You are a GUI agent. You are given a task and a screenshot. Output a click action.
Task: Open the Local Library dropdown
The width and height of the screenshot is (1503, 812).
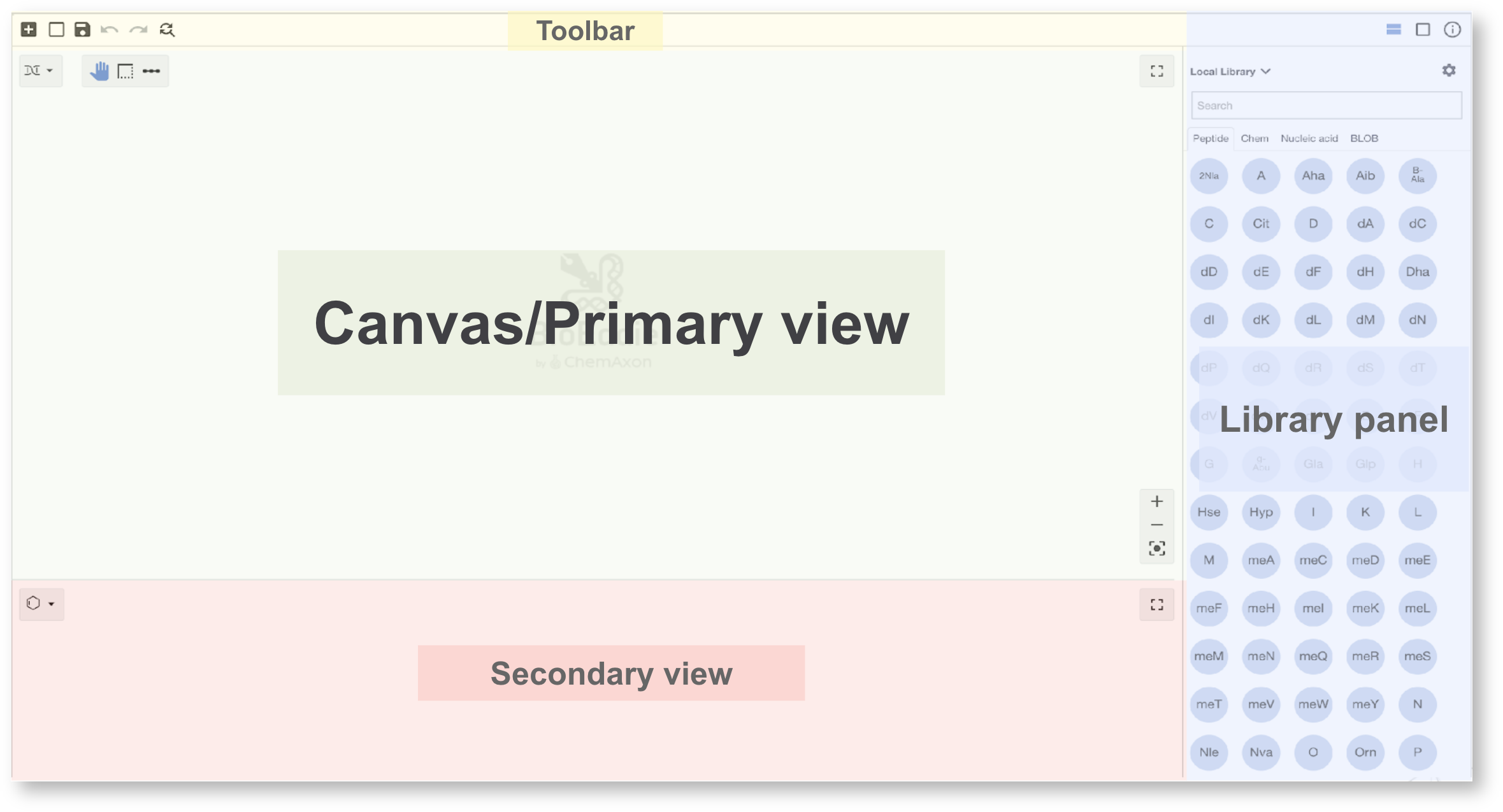(x=1231, y=71)
